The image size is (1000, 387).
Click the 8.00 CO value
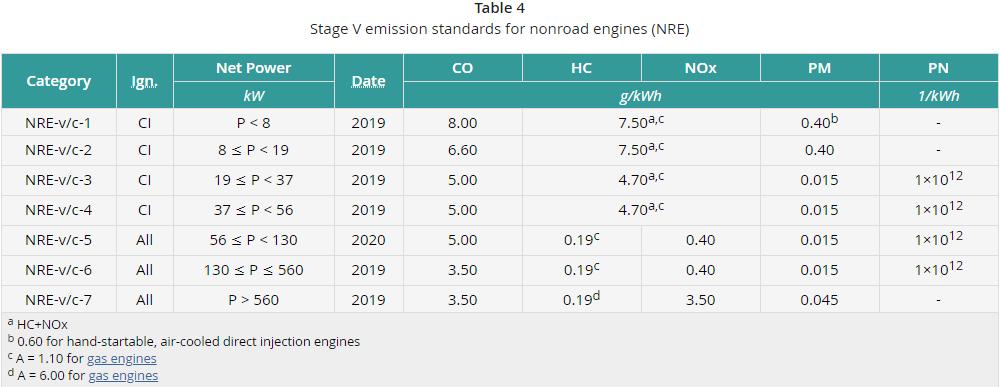pos(463,122)
